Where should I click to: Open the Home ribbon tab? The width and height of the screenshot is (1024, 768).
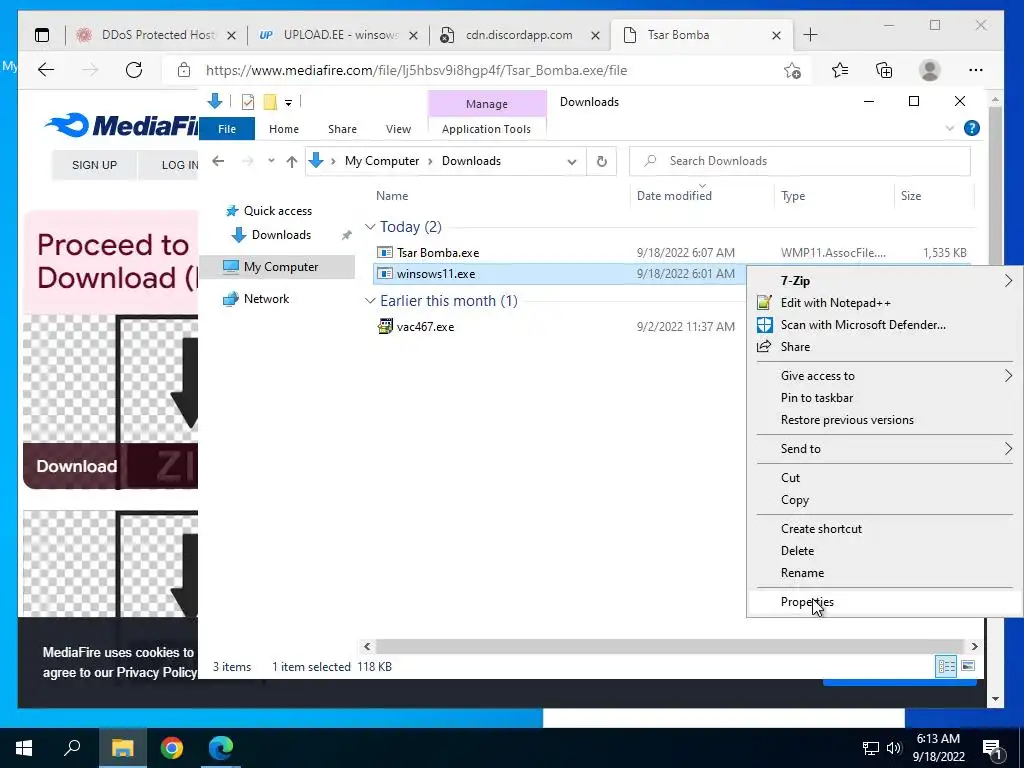tap(283, 129)
